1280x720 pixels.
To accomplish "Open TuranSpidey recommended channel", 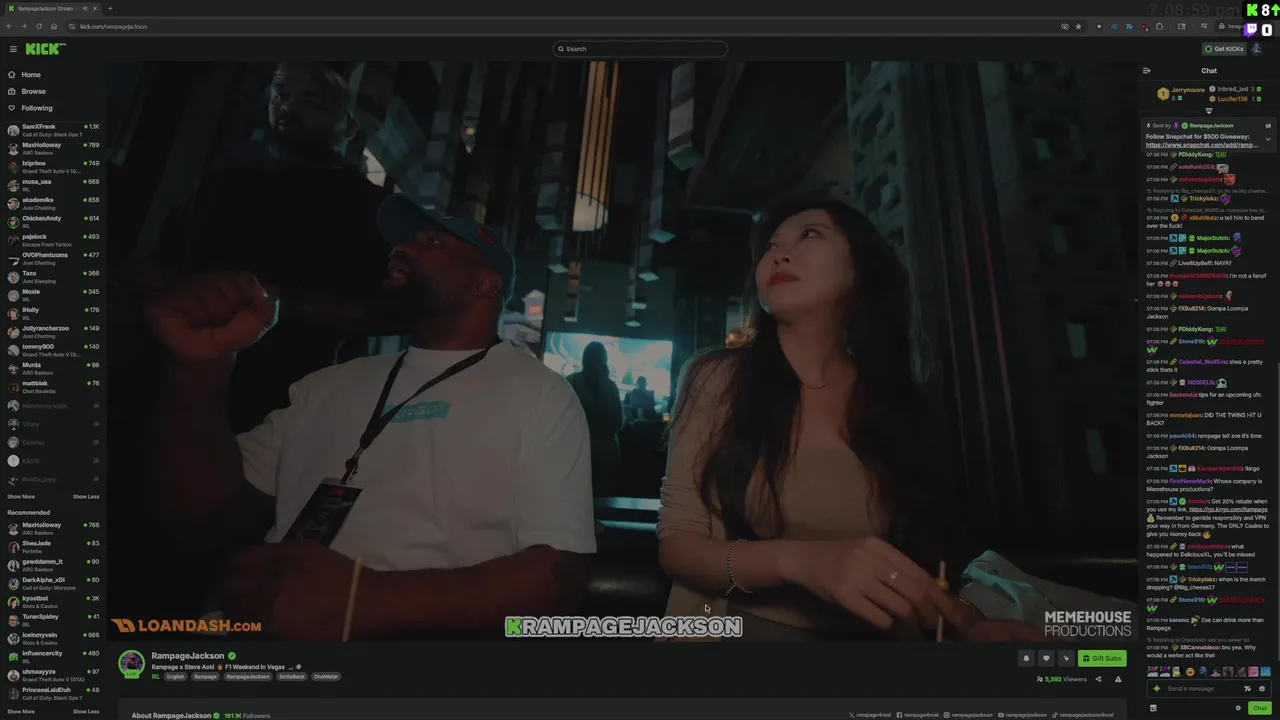I will (52, 620).
